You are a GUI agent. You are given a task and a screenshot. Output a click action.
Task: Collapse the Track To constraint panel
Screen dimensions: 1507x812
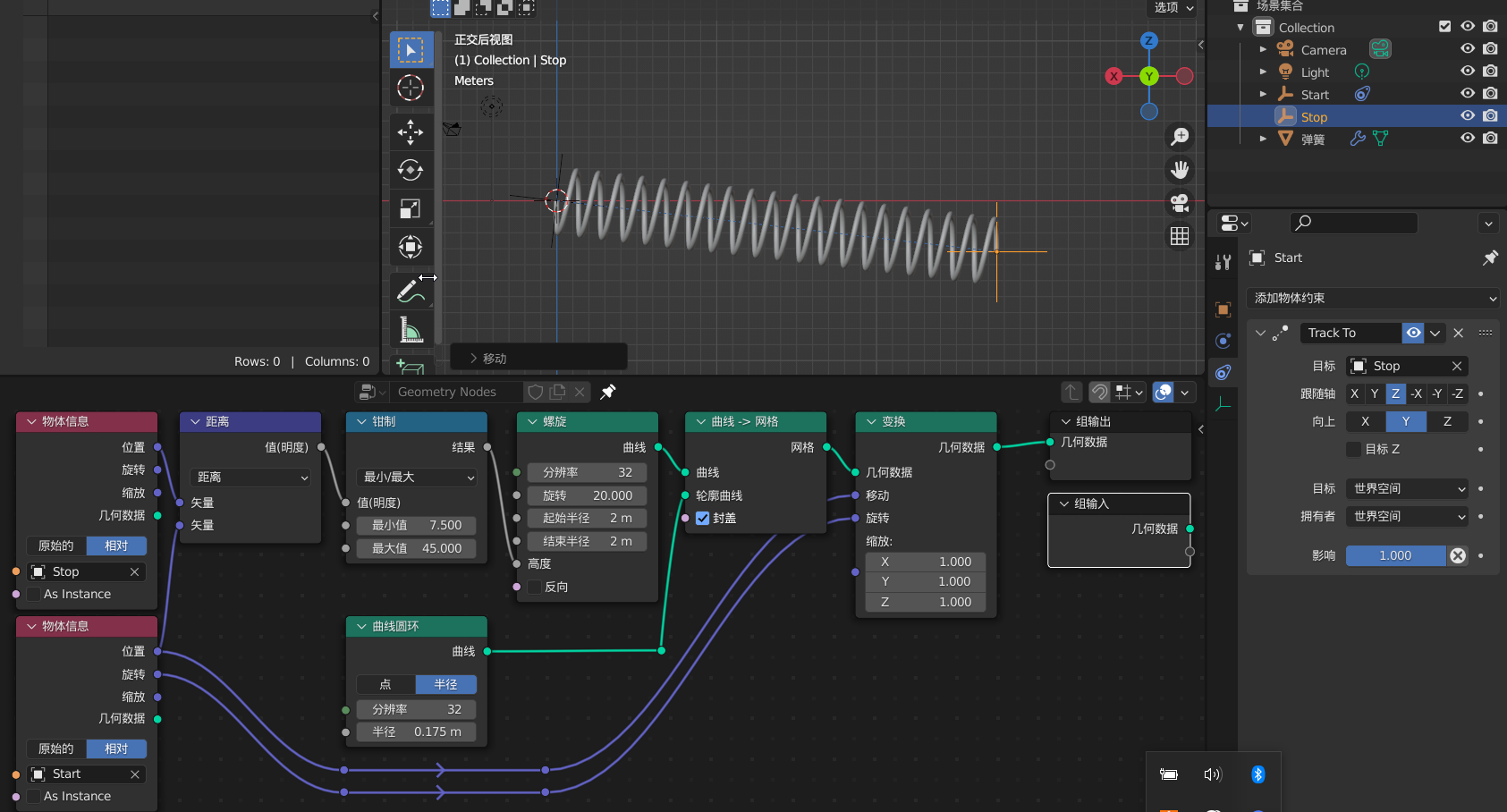pyautogui.click(x=1260, y=333)
